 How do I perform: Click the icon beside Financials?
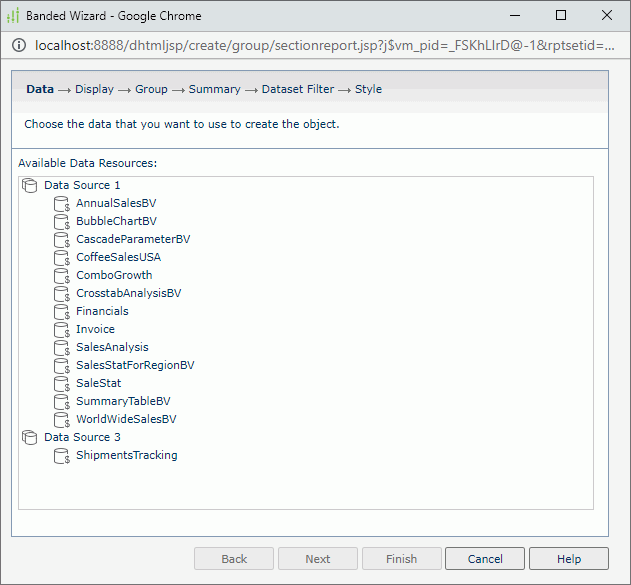(x=62, y=312)
